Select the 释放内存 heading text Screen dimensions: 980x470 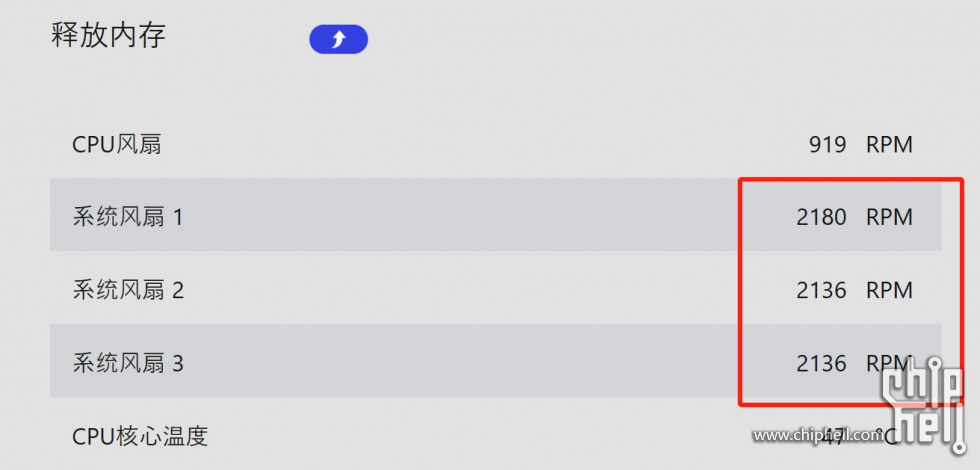click(x=108, y=35)
